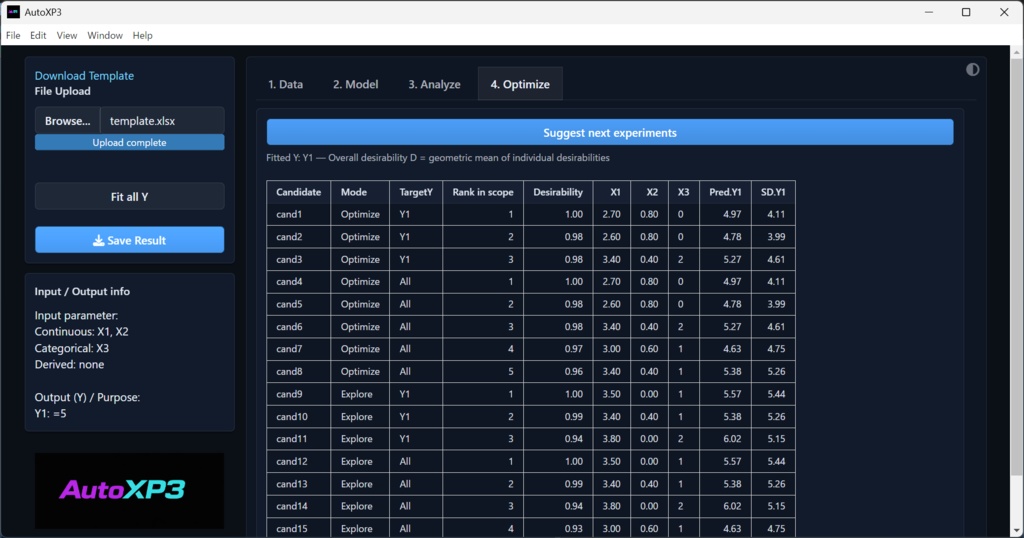Click the AutoXP3 logo image

129,490
